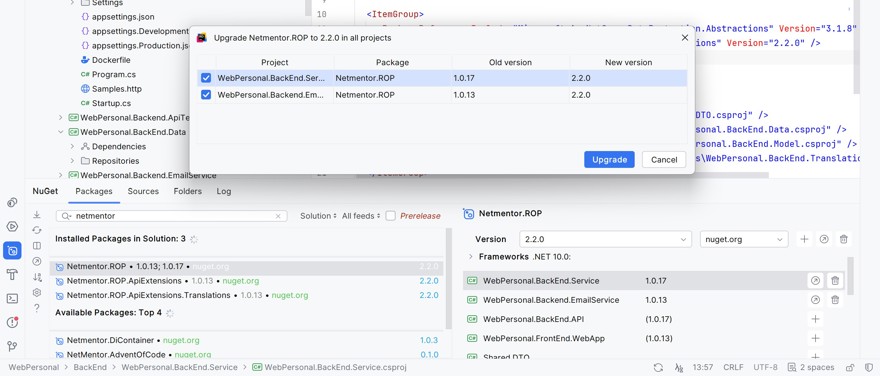Click the upgrade icon next to nuget.org dropdown
880x376 pixels.
point(824,239)
